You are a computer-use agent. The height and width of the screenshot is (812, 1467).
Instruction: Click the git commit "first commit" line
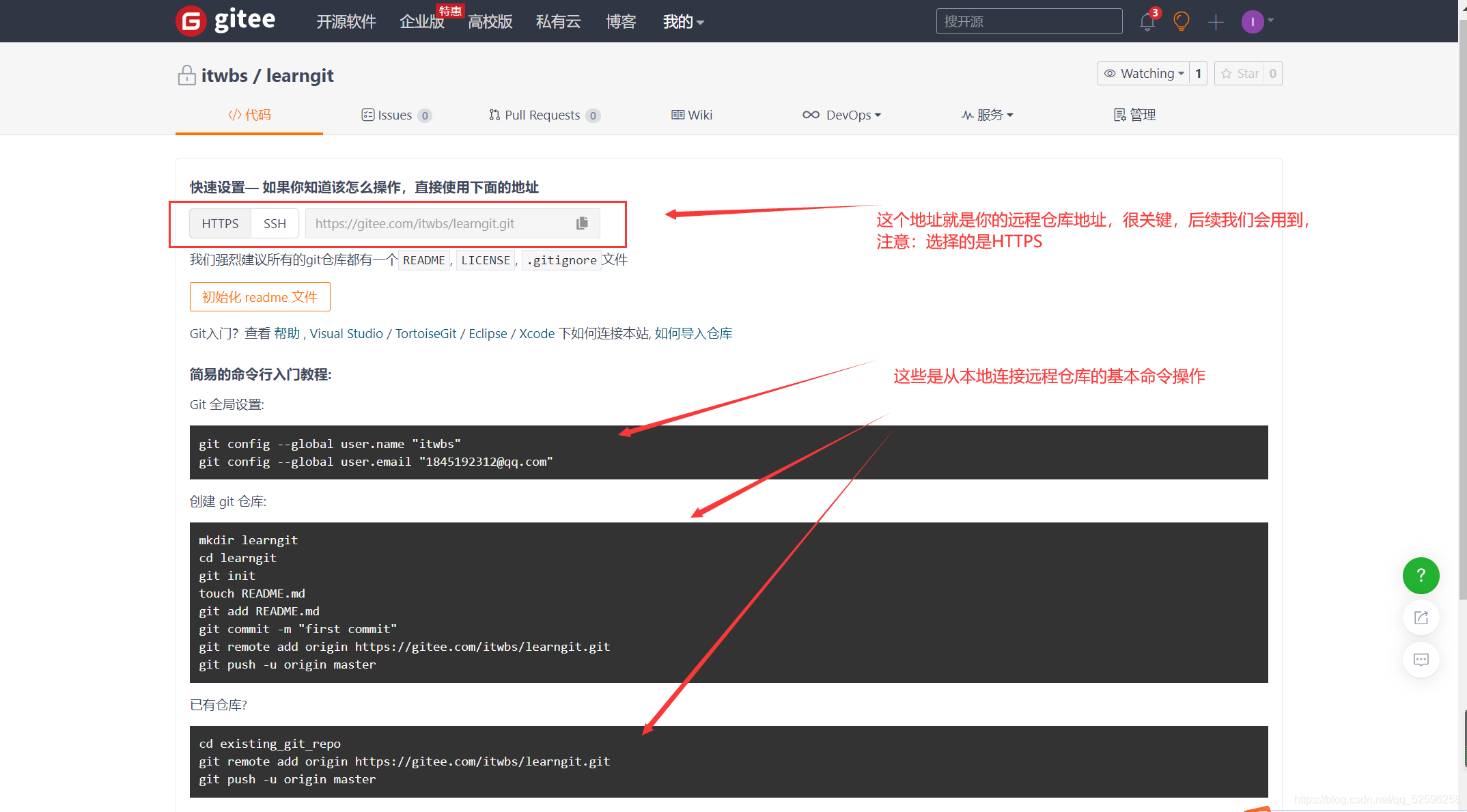tap(298, 629)
